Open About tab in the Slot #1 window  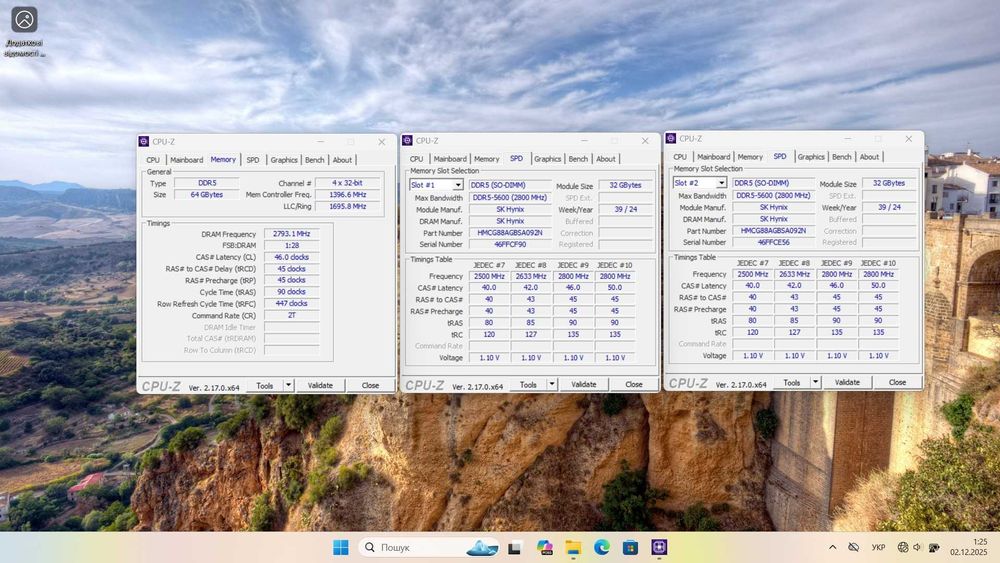point(605,159)
